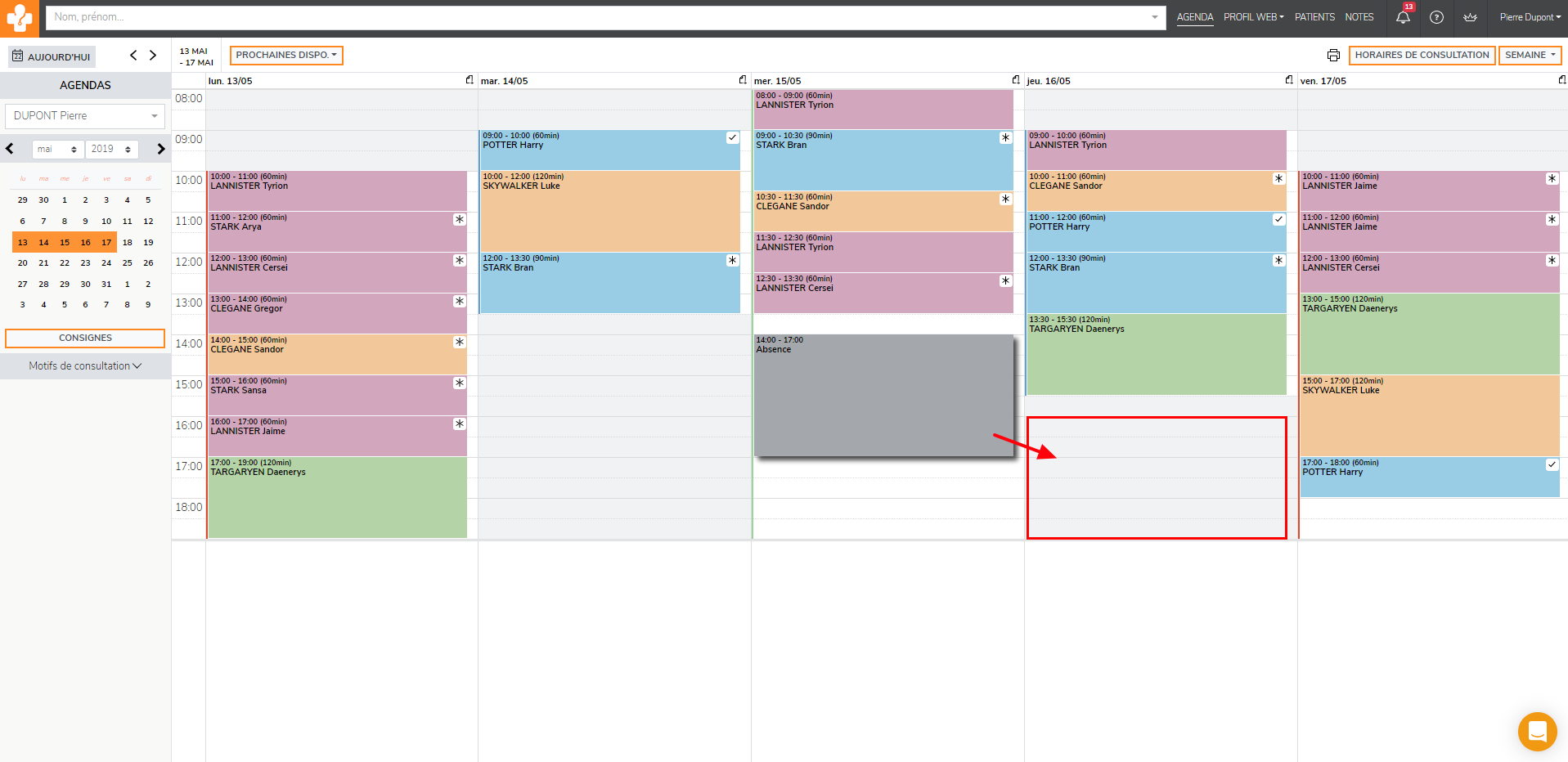The width and height of the screenshot is (1568, 762).
Task: Toggle the checkmark on POTTER Harry's 09:00 Tuesday appointment
Action: tap(732, 138)
